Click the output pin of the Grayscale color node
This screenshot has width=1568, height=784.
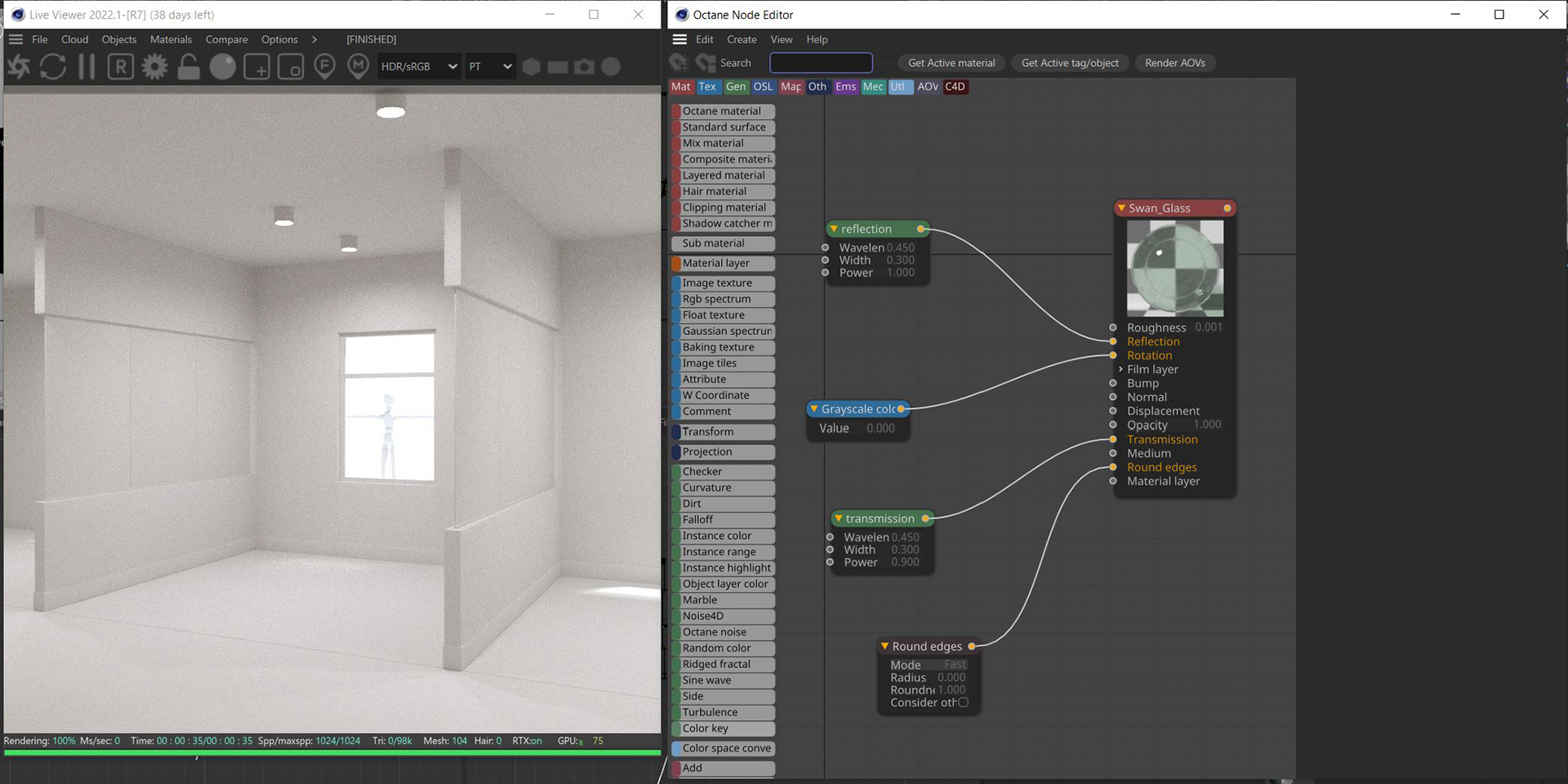[x=901, y=409]
